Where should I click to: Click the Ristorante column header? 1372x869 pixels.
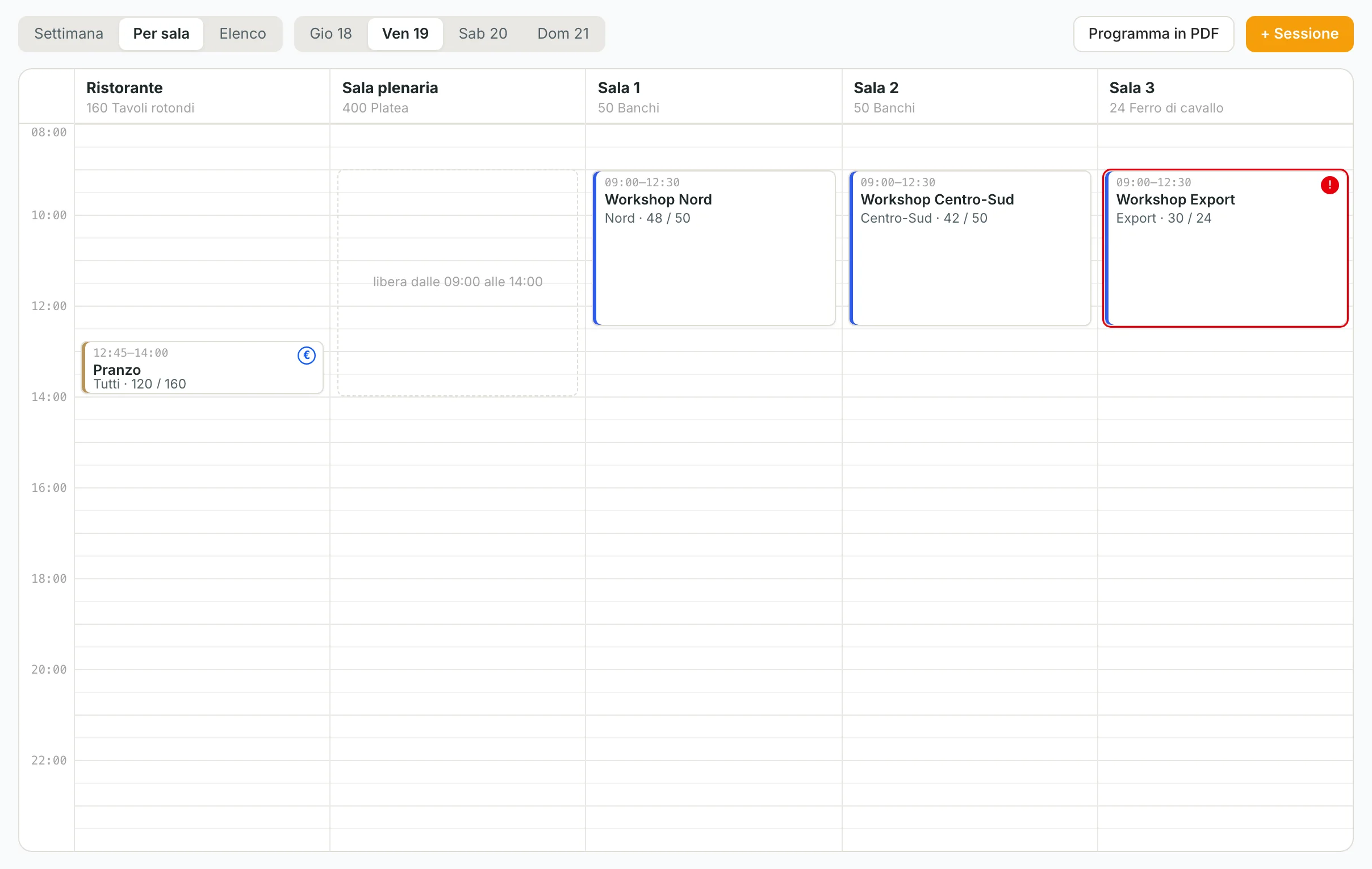[202, 97]
